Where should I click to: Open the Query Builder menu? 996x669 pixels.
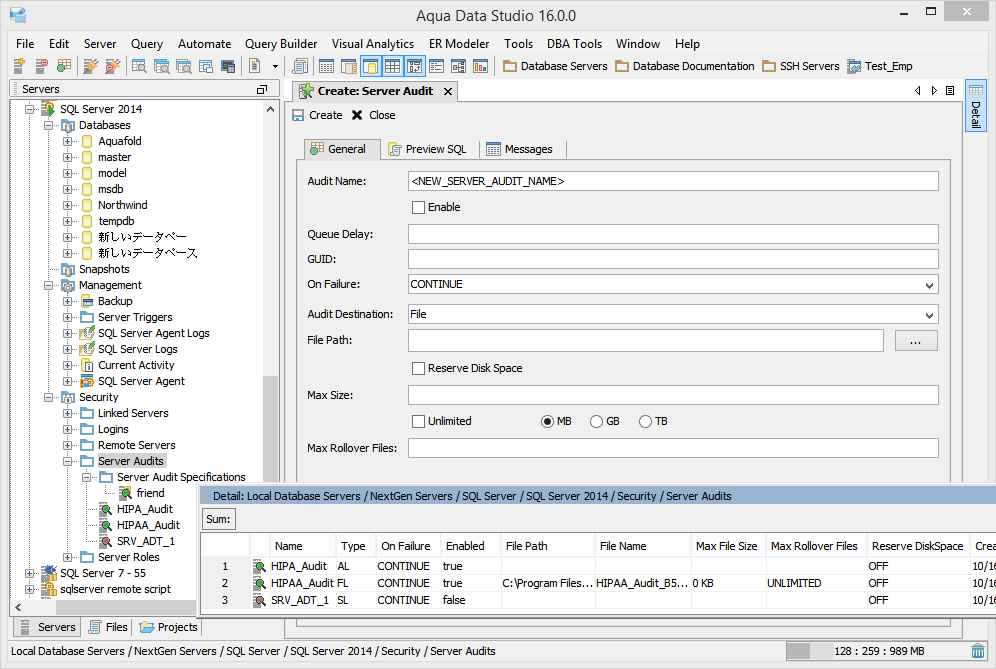(281, 44)
